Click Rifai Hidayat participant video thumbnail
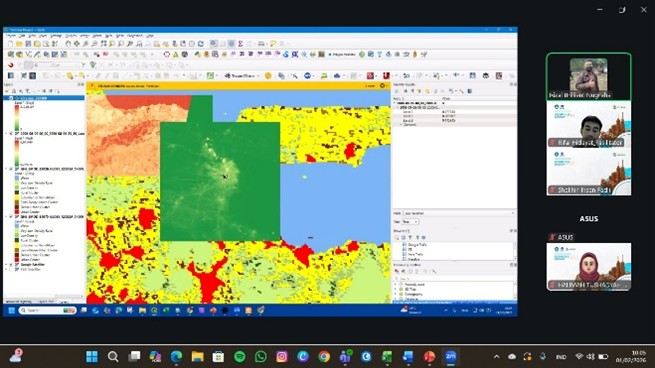The height and width of the screenshot is (368, 655). point(589,125)
